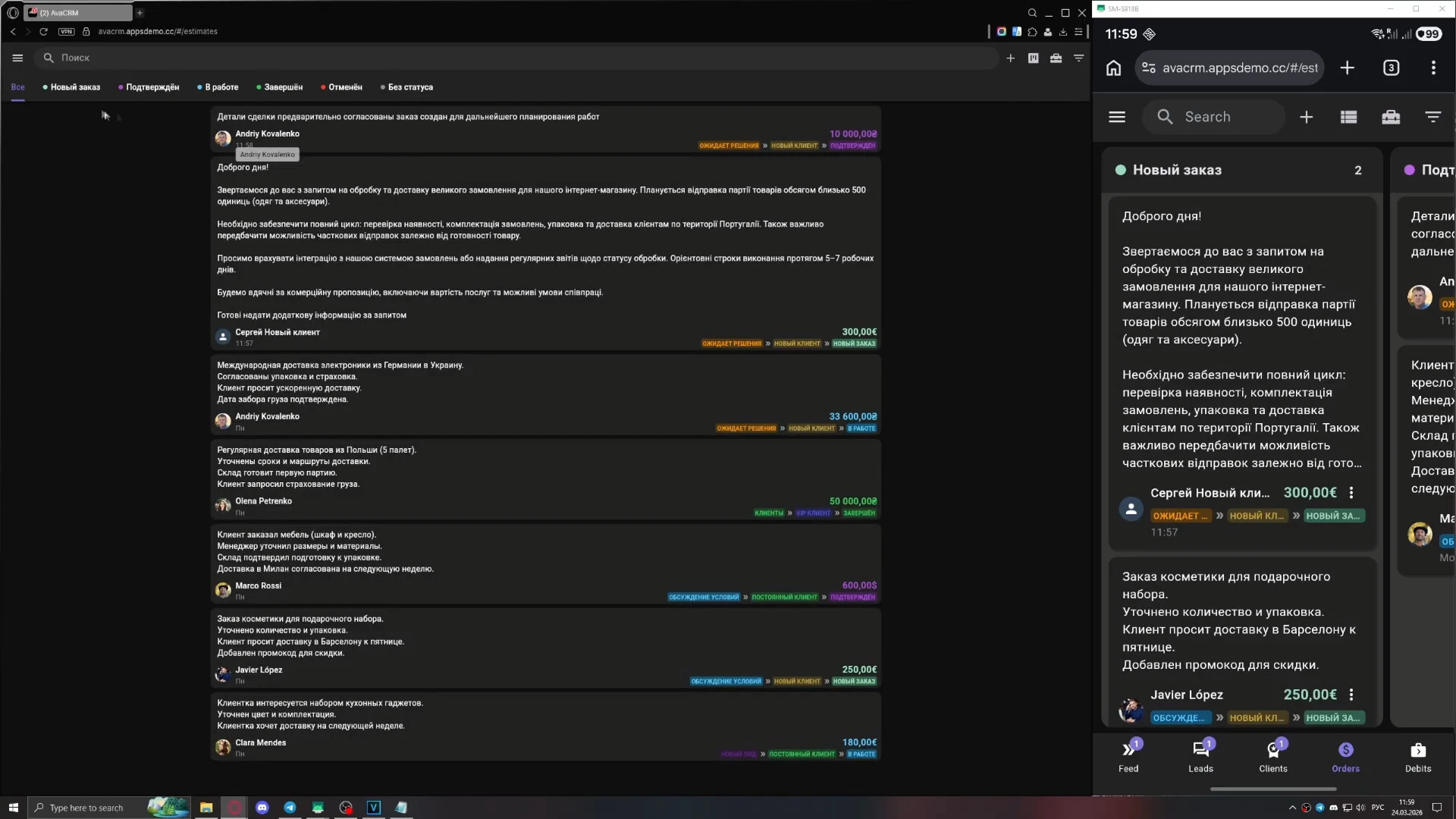
Task: Open the filter icon in desktop toolbar
Action: click(1078, 58)
